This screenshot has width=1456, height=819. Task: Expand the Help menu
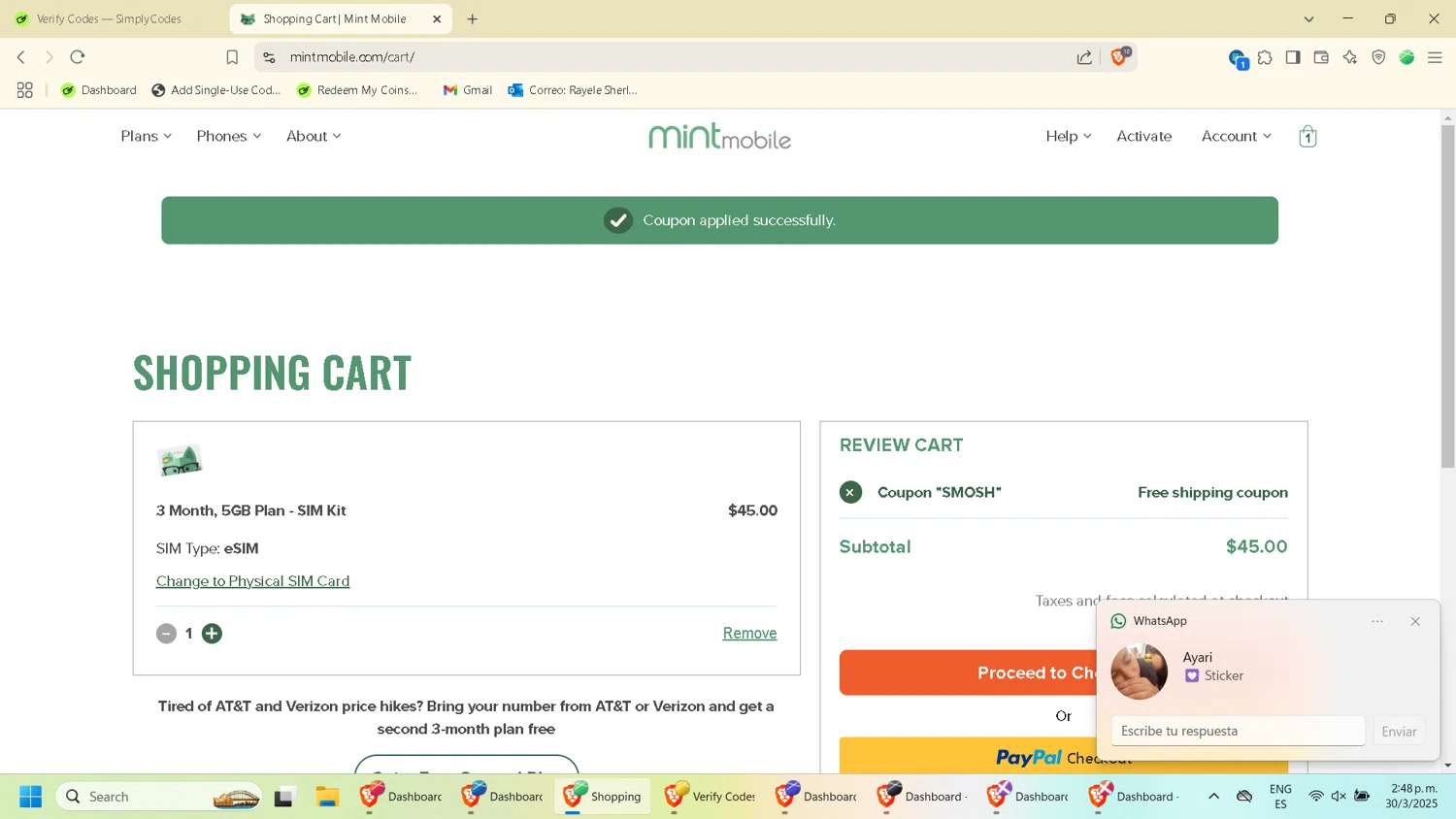(x=1068, y=136)
